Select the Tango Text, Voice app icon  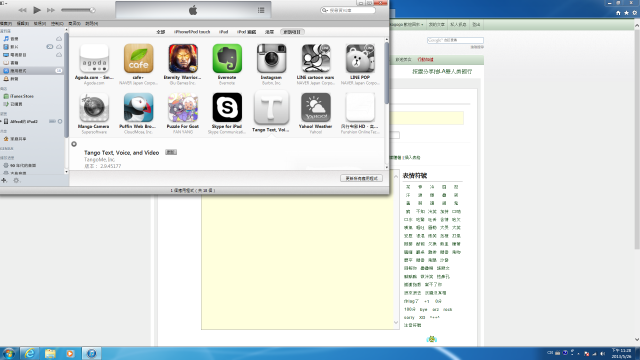click(x=271, y=108)
